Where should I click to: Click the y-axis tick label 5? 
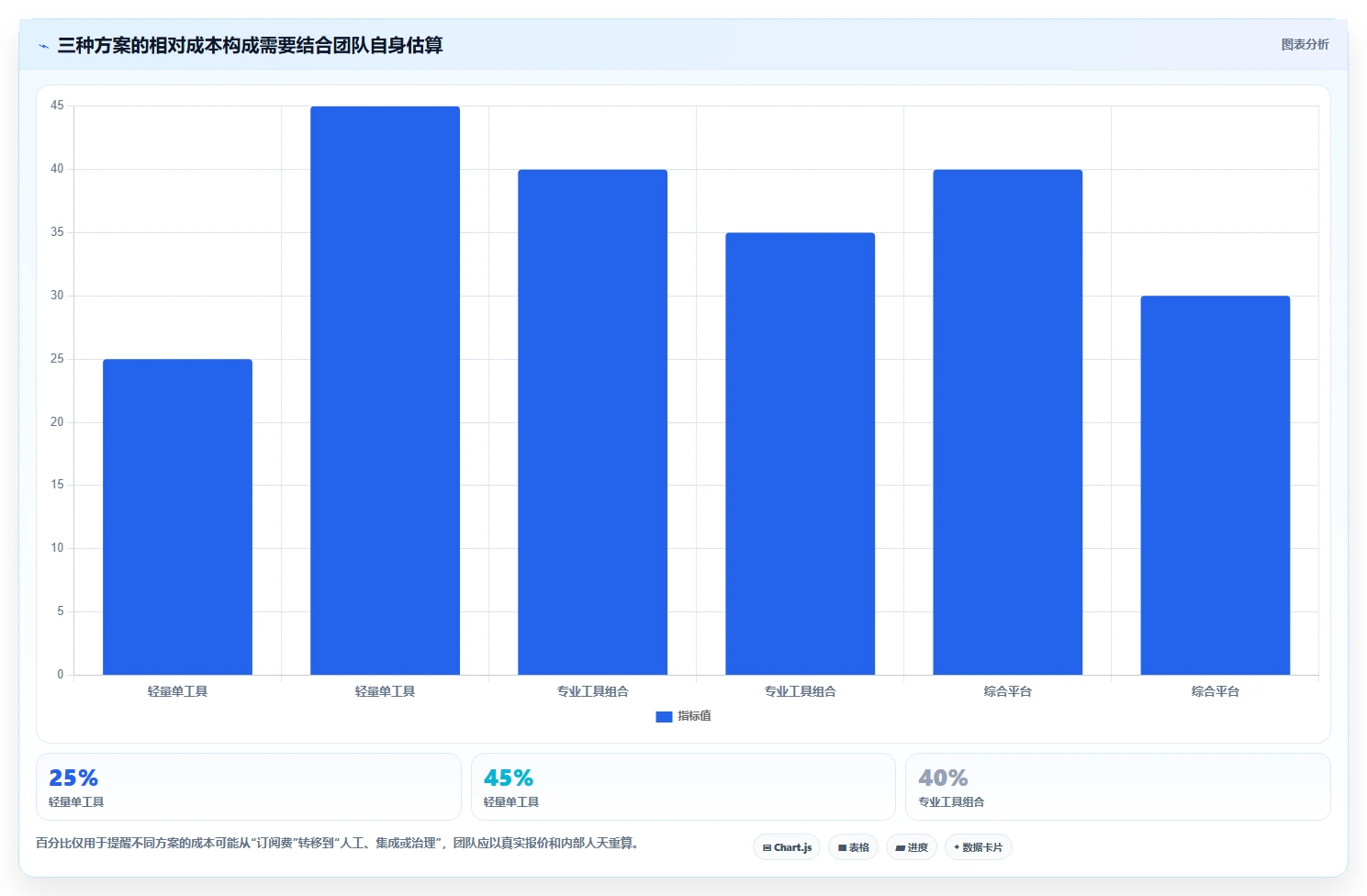(x=61, y=611)
